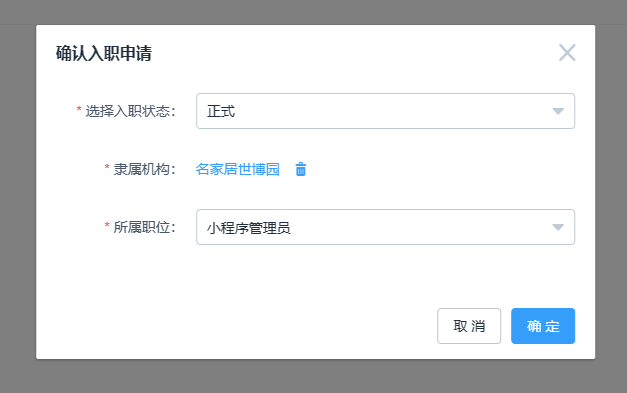Click the gray overlay below the dialog
Screen dimensions: 627x393
tap(314, 376)
